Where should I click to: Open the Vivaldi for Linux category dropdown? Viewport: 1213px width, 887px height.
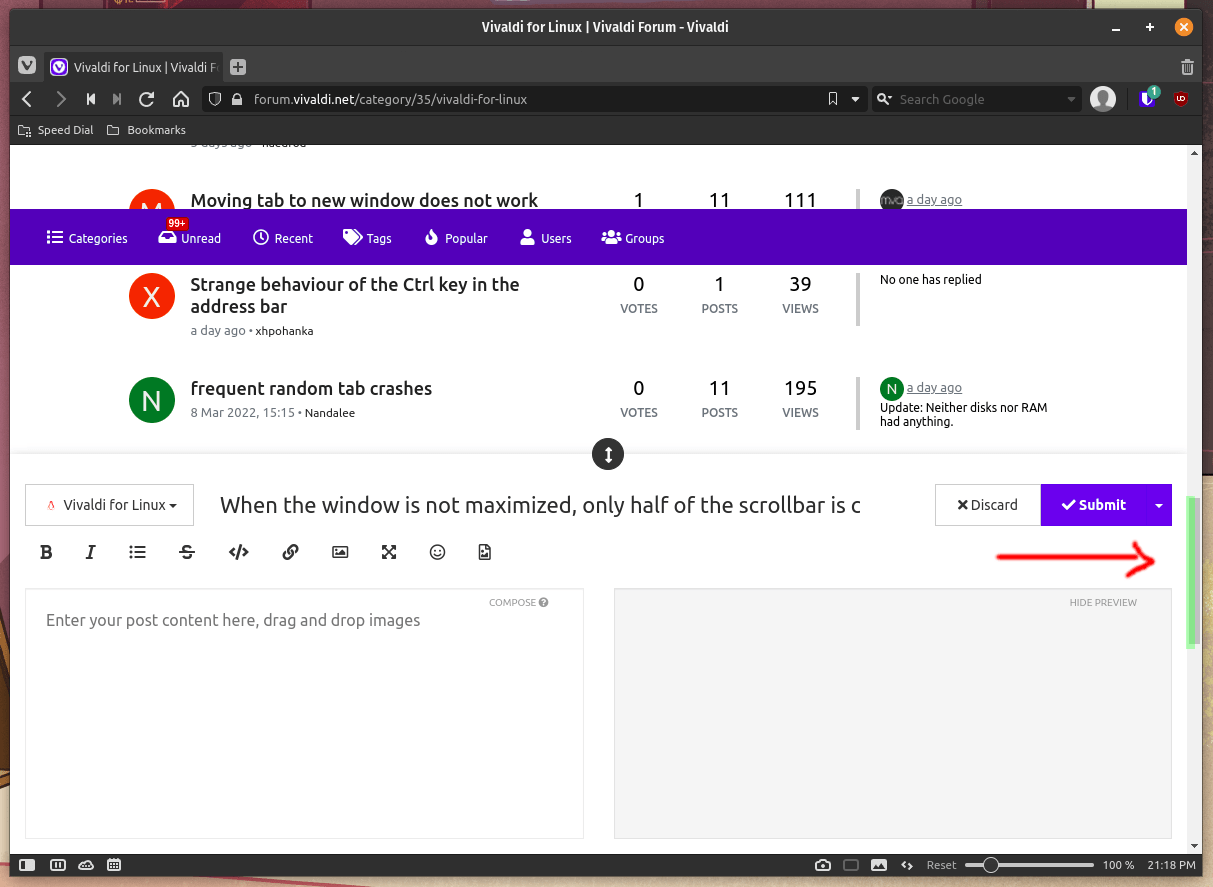click(x=109, y=505)
